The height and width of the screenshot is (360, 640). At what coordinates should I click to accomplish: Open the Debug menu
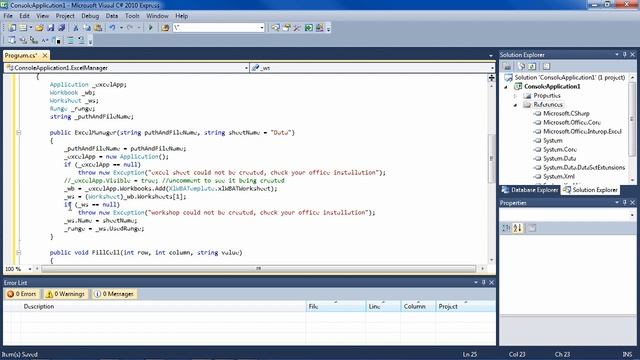coord(90,16)
